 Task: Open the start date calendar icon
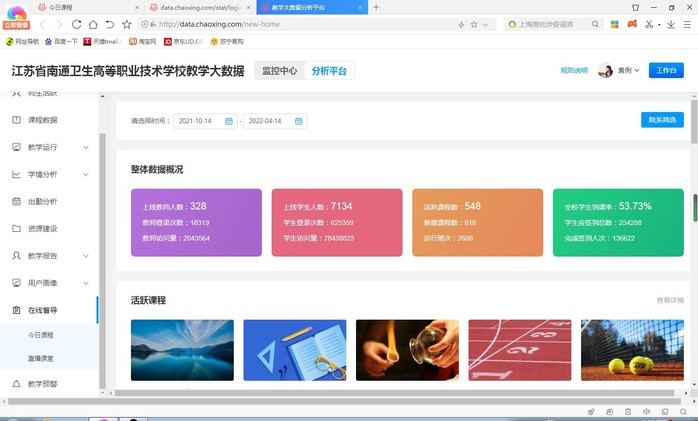coord(229,121)
